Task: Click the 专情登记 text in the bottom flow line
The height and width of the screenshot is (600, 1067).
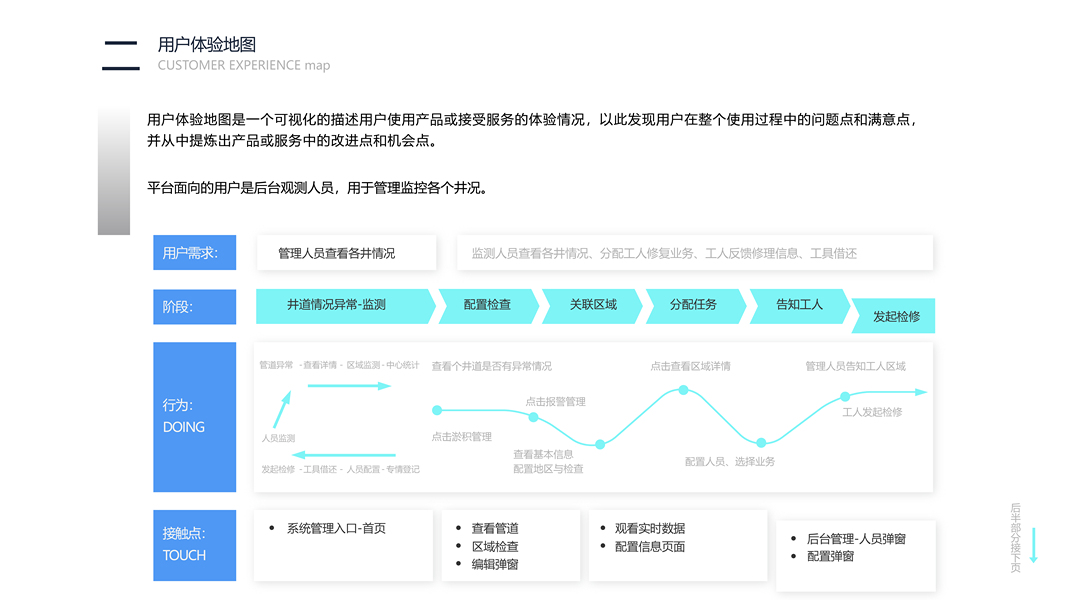Action: [x=403, y=469]
